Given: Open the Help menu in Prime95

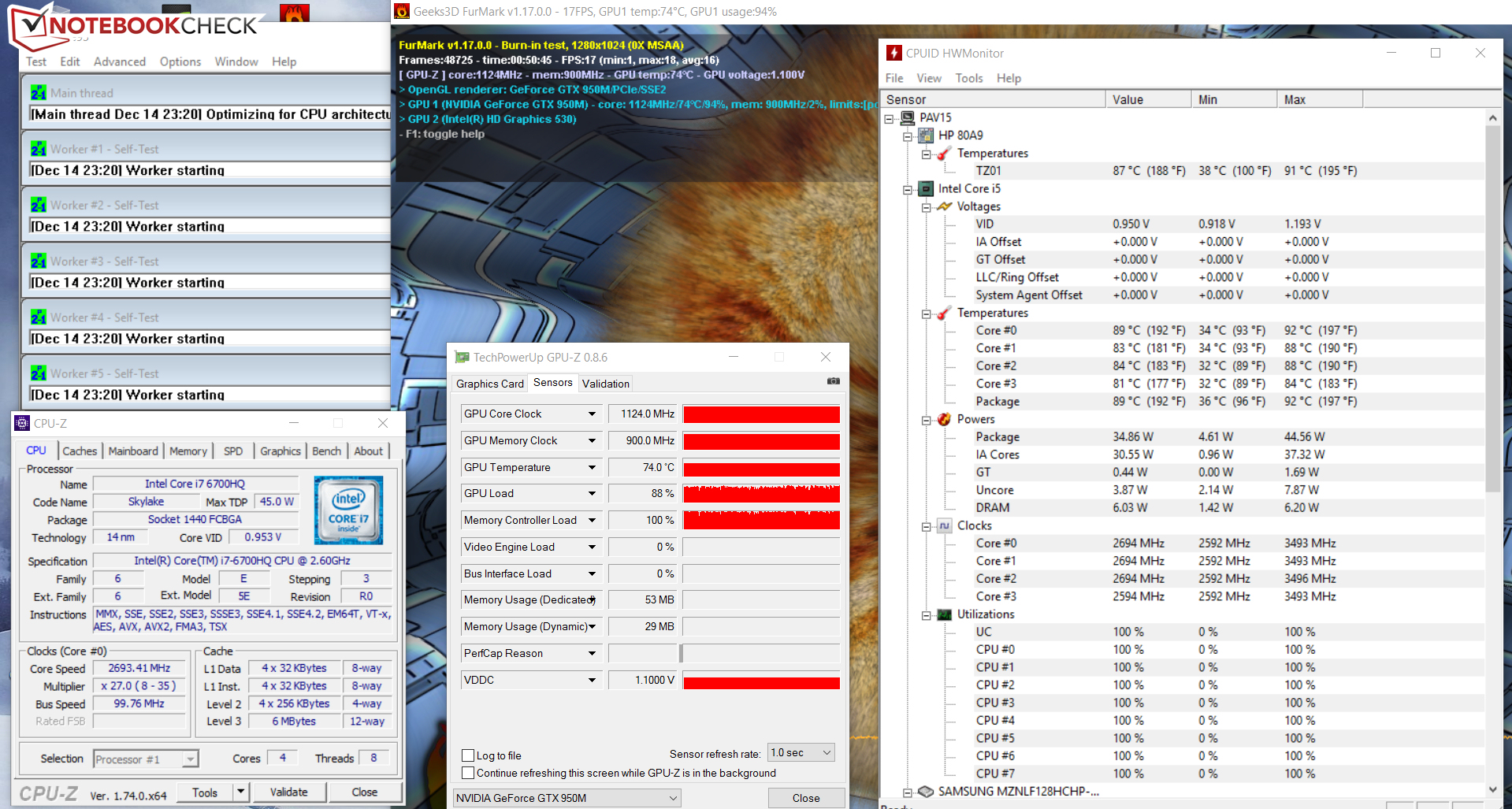Looking at the screenshot, I should coord(284,61).
